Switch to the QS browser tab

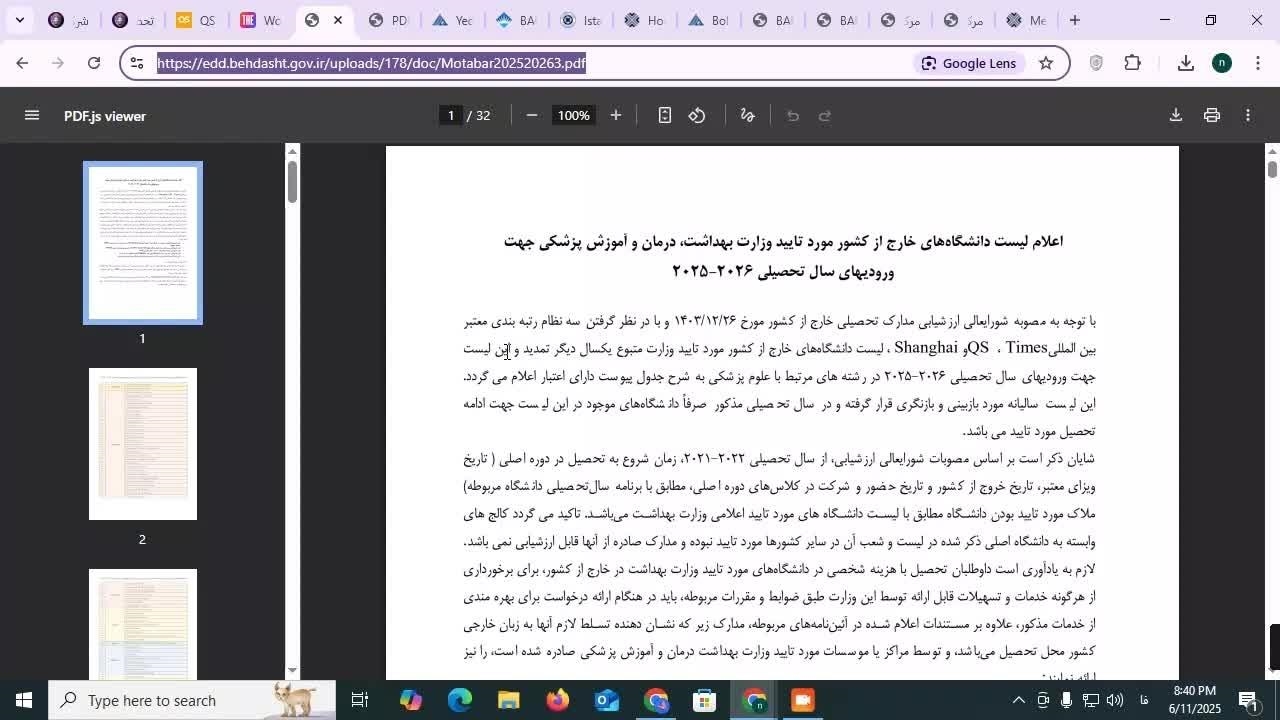[x=196, y=20]
